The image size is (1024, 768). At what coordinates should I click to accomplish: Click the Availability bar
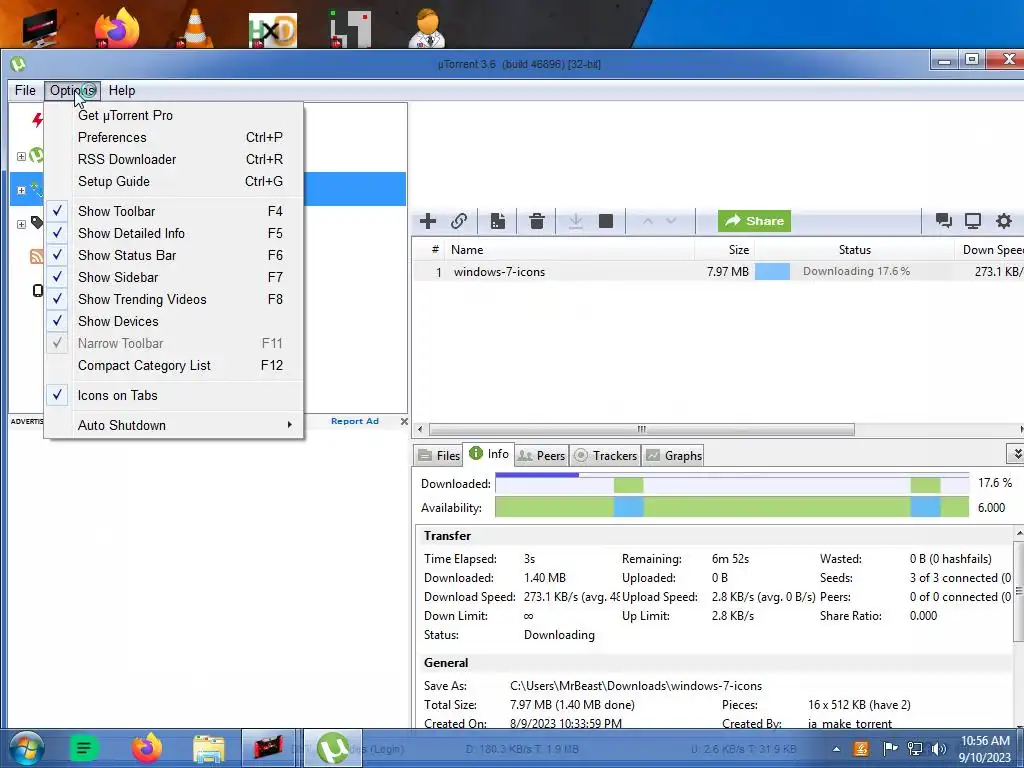pyautogui.click(x=732, y=507)
